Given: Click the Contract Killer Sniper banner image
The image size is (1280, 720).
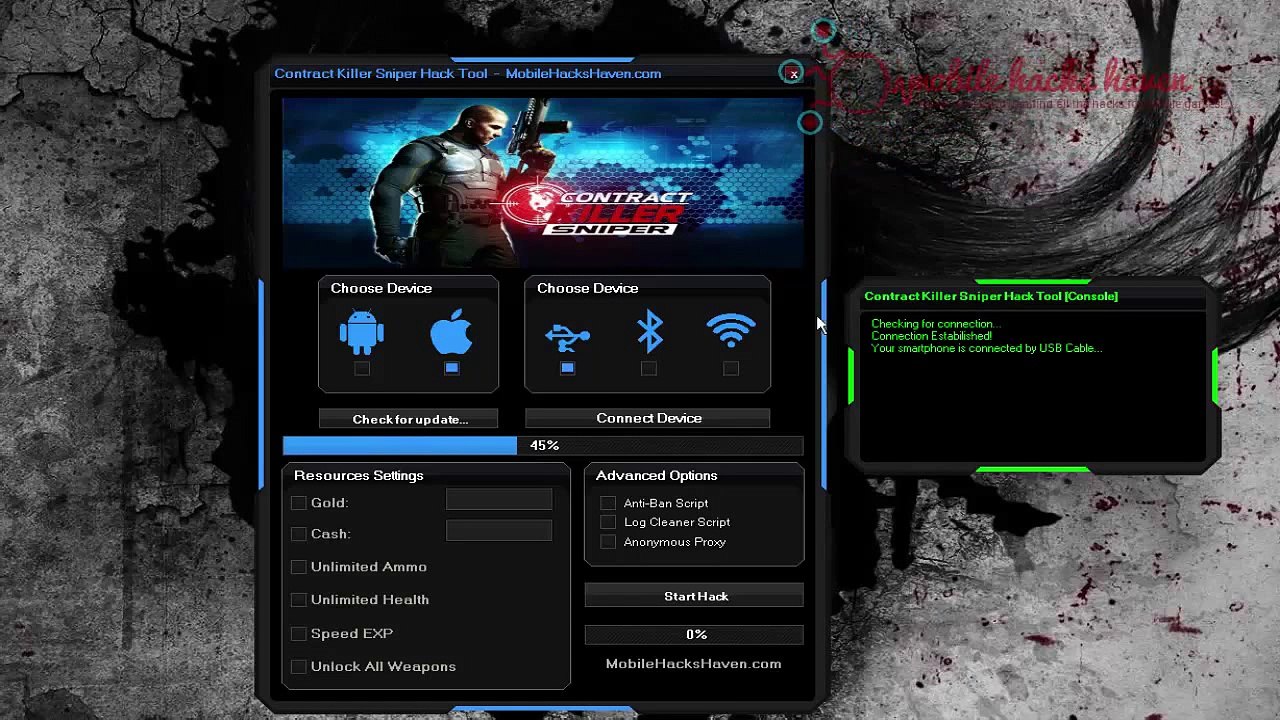Looking at the screenshot, I should pyautogui.click(x=543, y=183).
